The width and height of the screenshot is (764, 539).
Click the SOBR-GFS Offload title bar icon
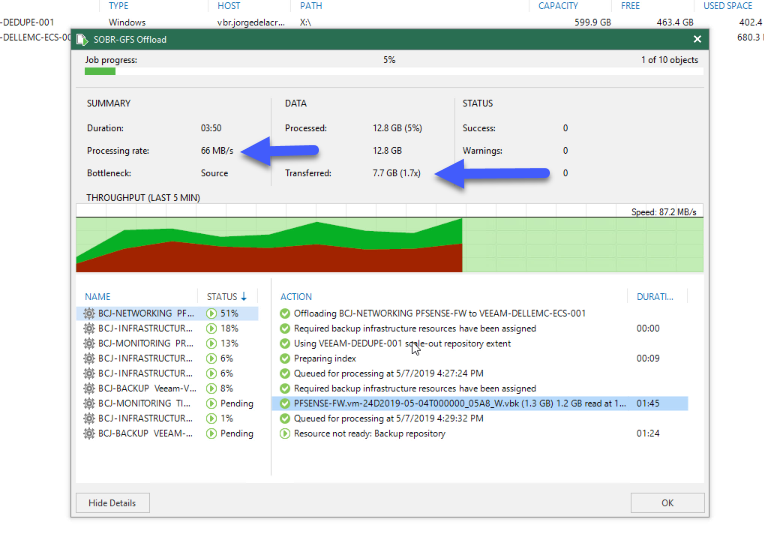[82, 39]
